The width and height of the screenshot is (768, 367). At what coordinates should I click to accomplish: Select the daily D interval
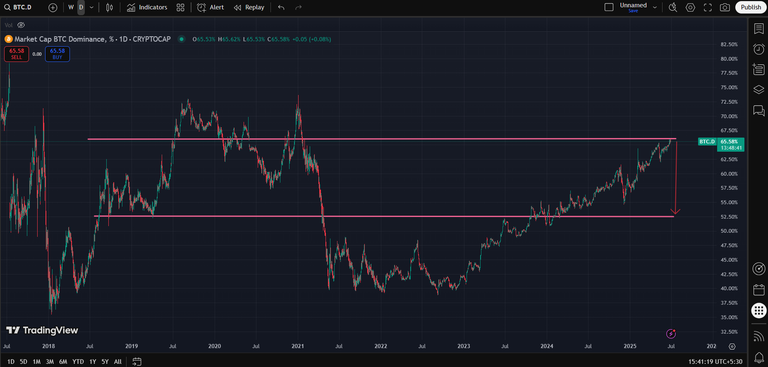point(81,7)
